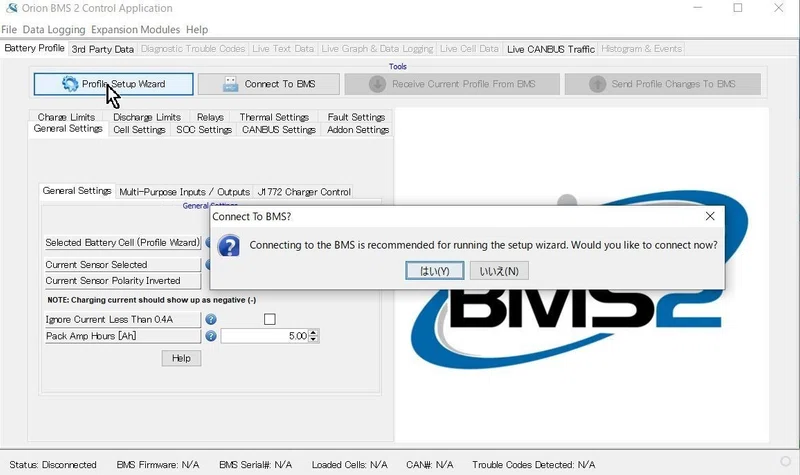Increase Pack Amp Hours with up arrow

[x=313, y=333]
